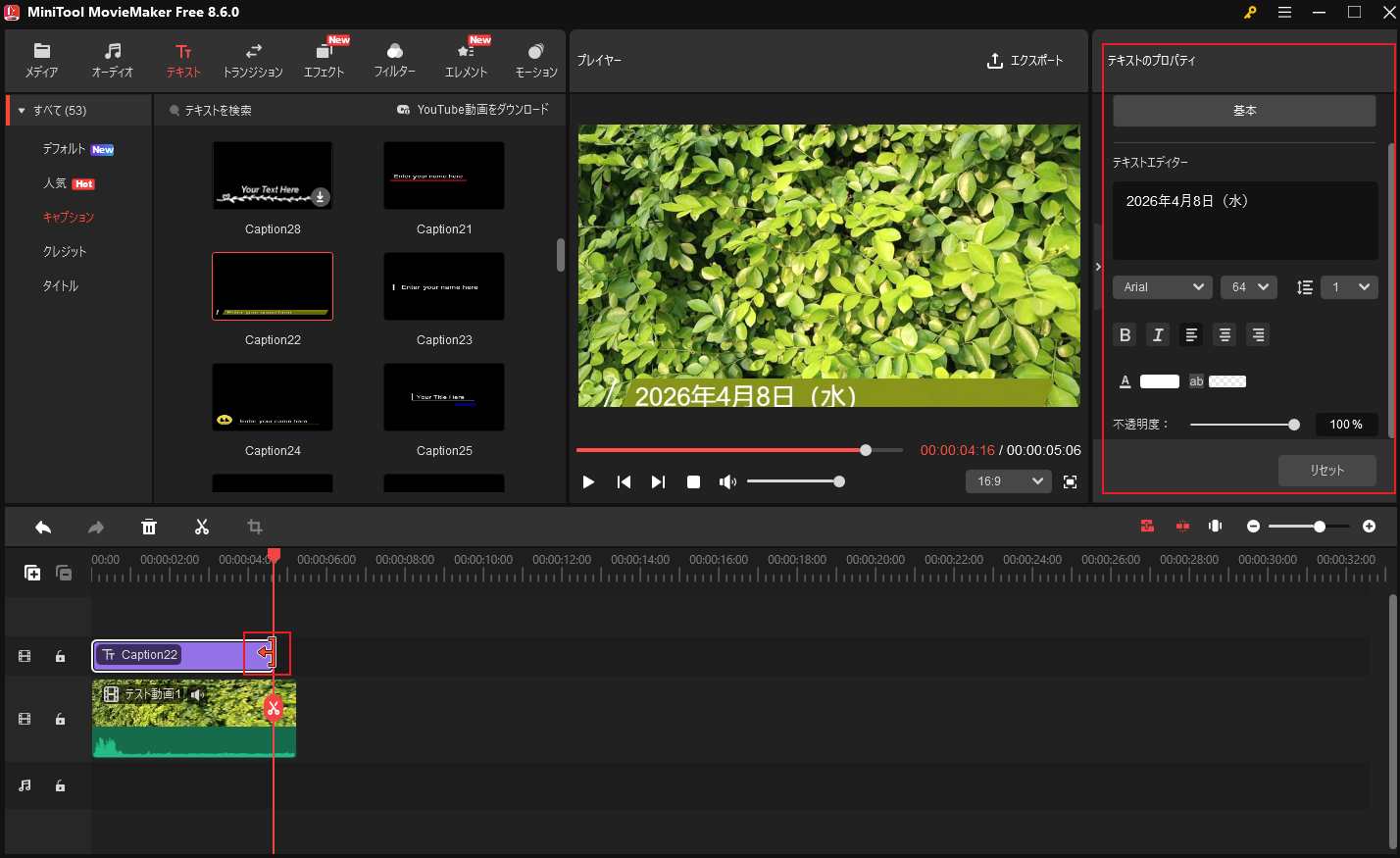1400x858 pixels.
Task: Click the red split scissors on the playhead
Action: click(273, 707)
